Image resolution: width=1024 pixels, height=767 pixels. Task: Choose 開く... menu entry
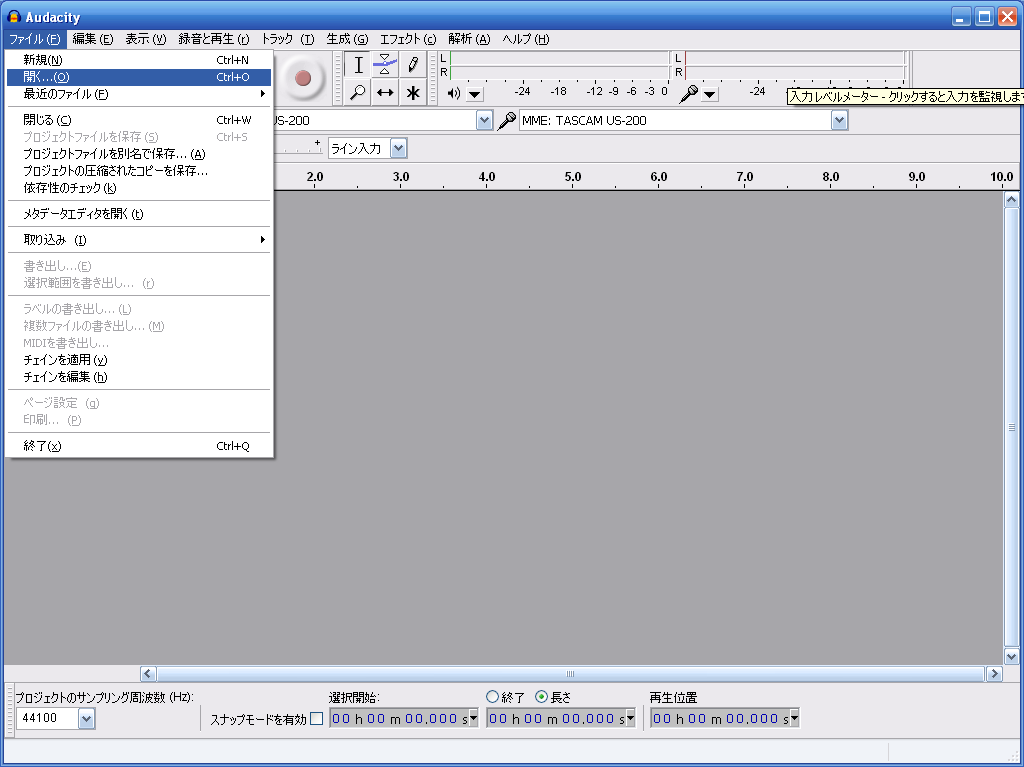click(x=138, y=77)
